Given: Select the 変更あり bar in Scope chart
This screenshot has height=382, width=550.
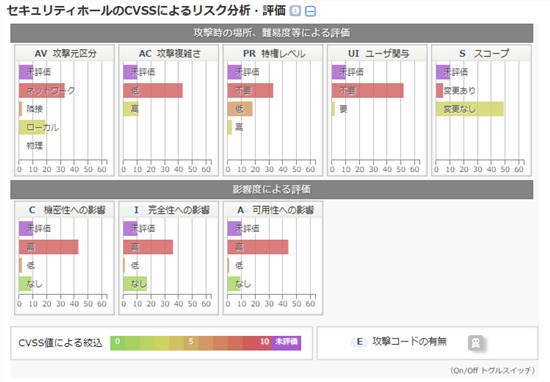Looking at the screenshot, I should coord(440,91).
